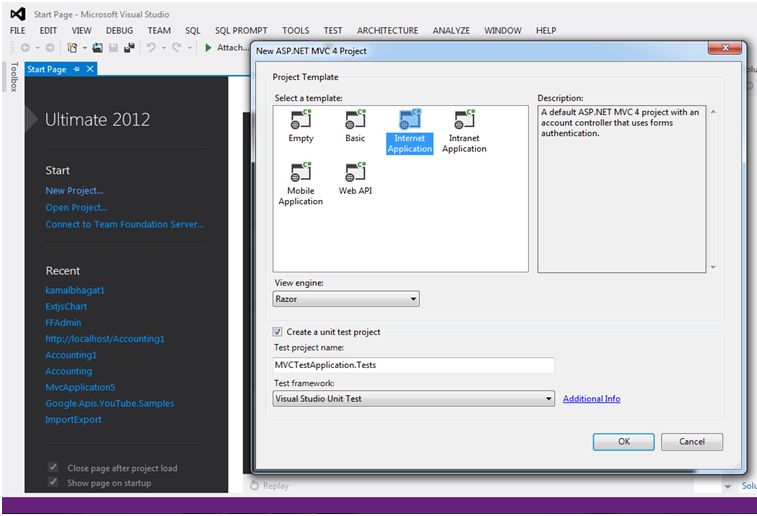Open the Test framework dropdown
The width and height of the screenshot is (757, 516).
tap(414, 399)
